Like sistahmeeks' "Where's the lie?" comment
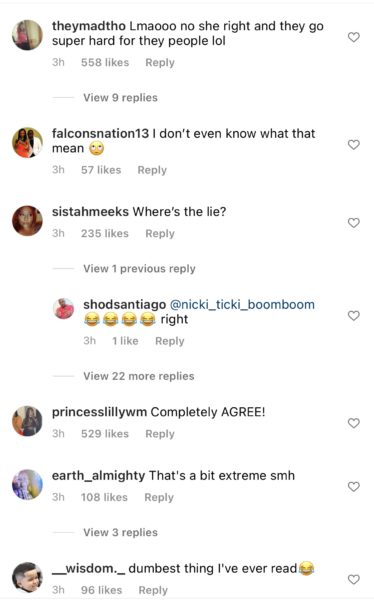The height and width of the screenshot is (600, 374). pos(353,223)
